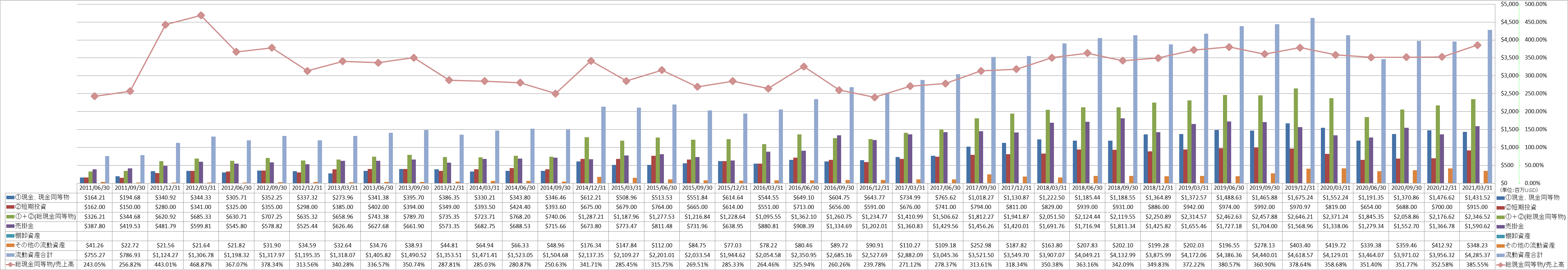Select the line marker above 2012/03/31
Screen dimensions: 1568x270
(x=201, y=15)
